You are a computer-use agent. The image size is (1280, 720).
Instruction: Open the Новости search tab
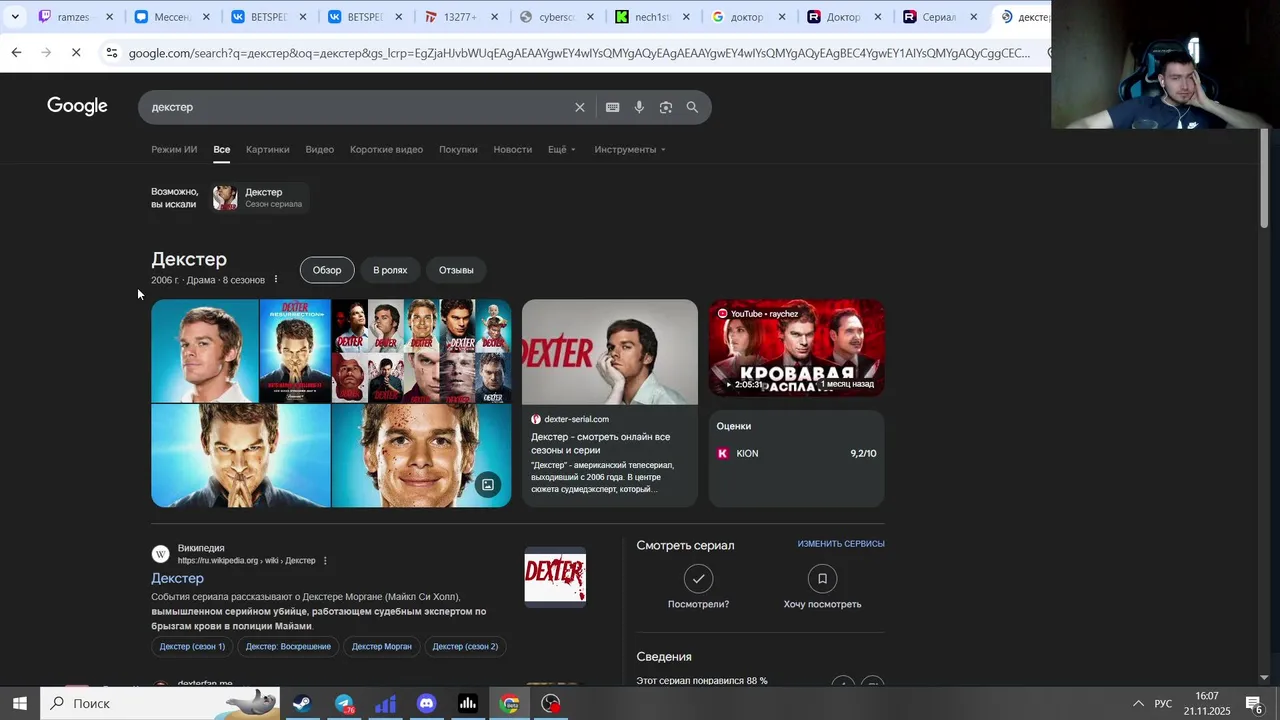click(x=512, y=149)
